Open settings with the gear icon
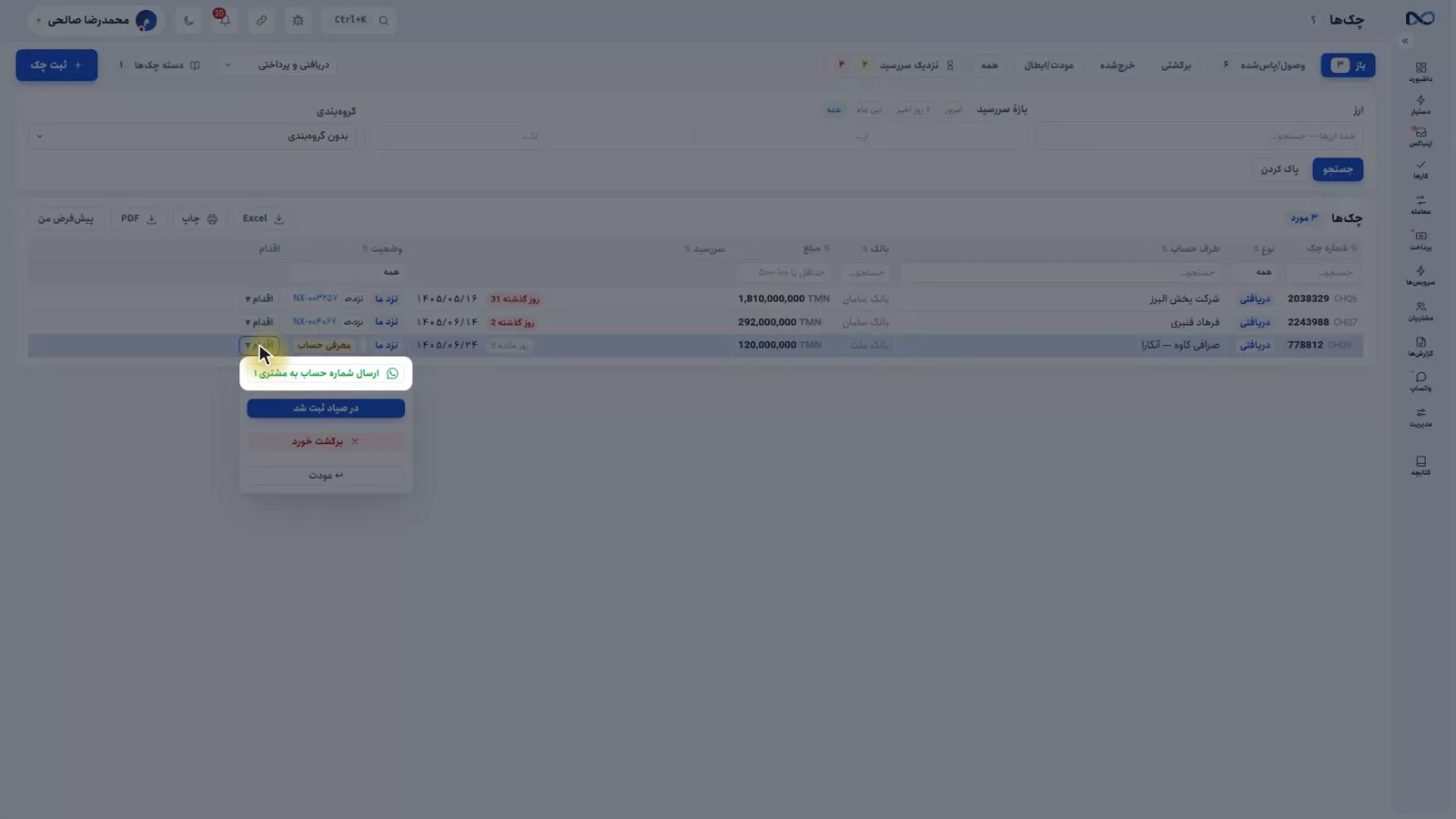Viewport: 1456px width, 819px height. pyautogui.click(x=298, y=20)
